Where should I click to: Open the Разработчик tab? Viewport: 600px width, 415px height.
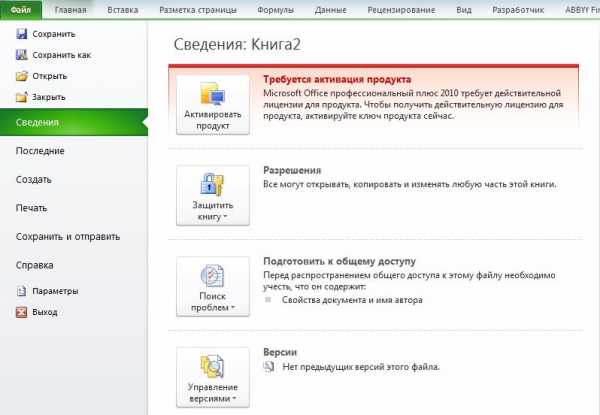(518, 10)
